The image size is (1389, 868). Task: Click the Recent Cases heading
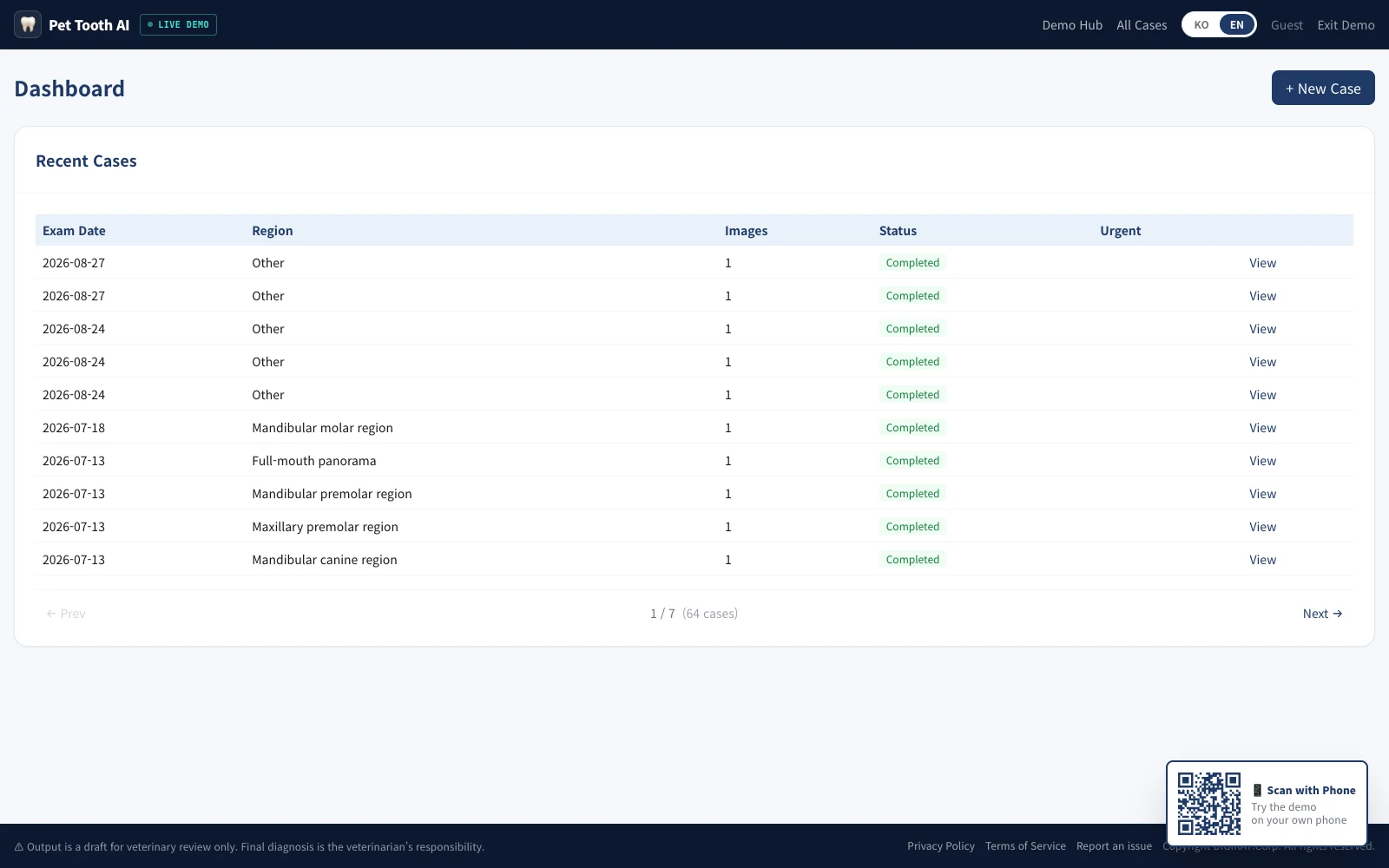[86, 161]
